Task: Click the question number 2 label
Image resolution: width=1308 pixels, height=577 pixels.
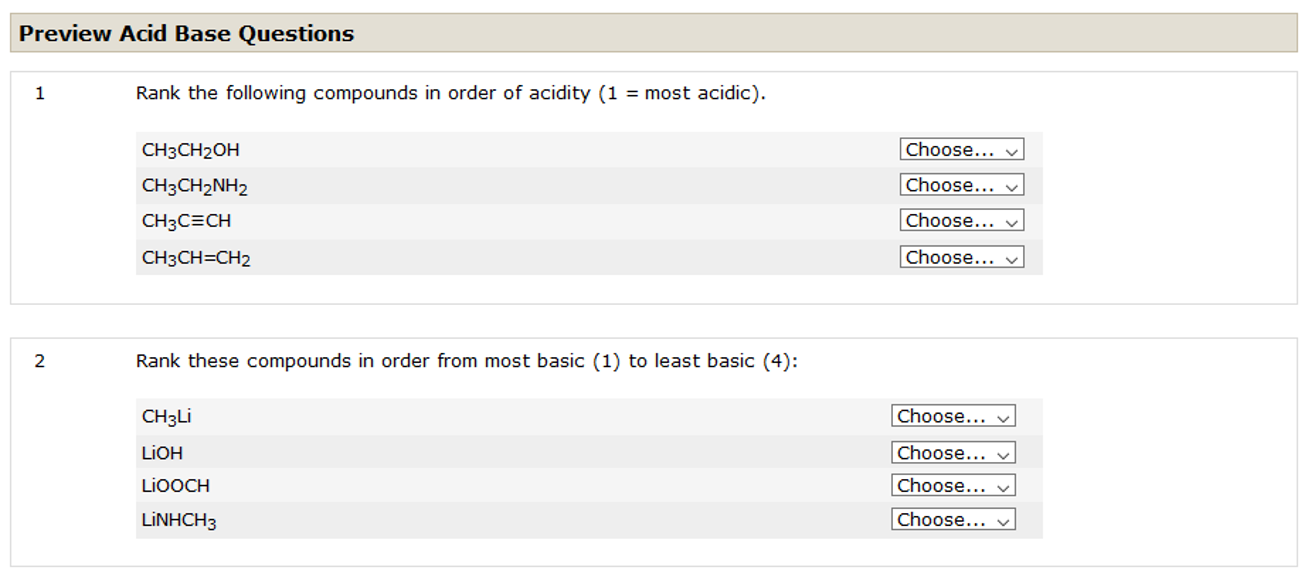Action: (40, 361)
